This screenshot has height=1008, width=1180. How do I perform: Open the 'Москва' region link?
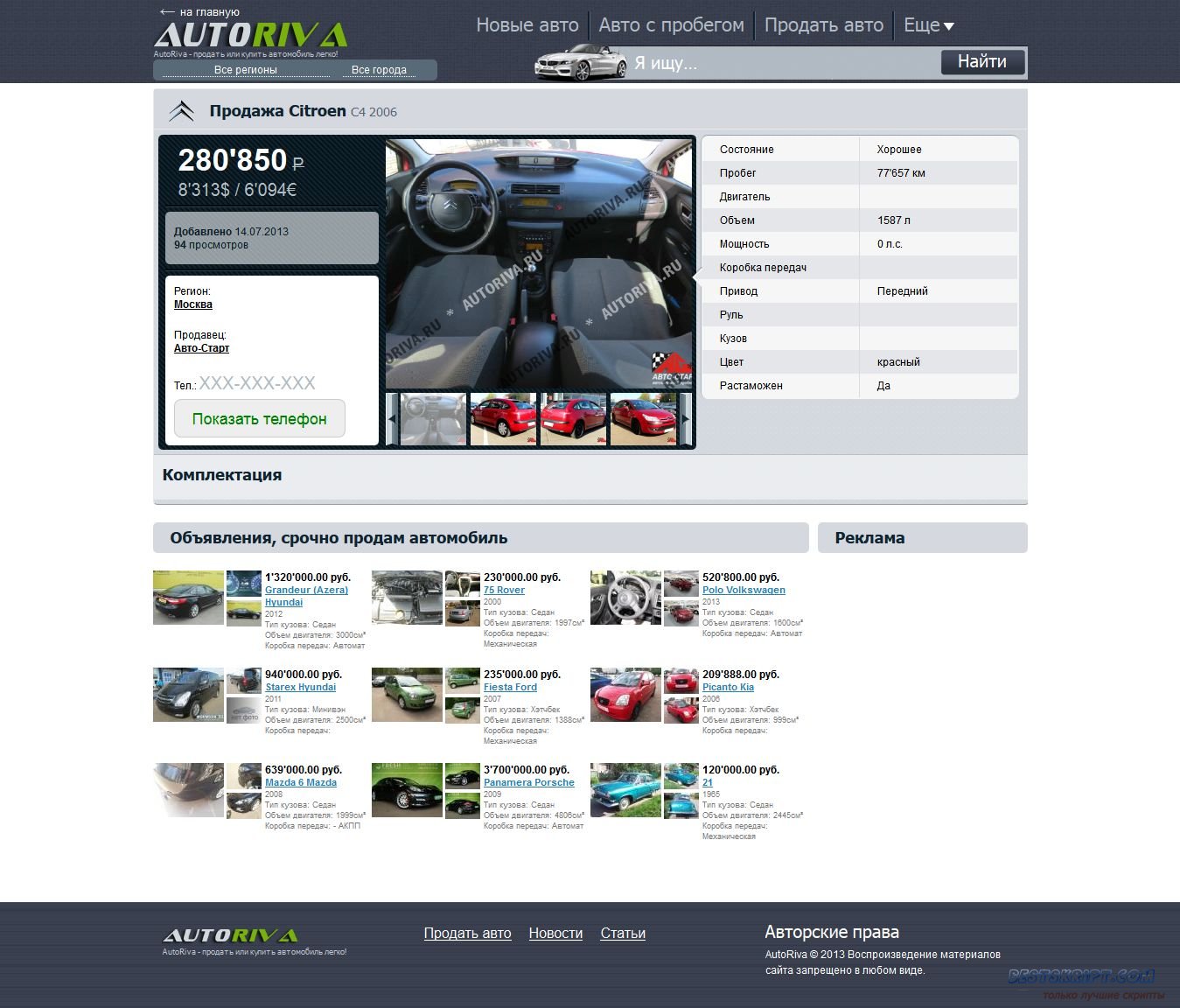click(193, 304)
